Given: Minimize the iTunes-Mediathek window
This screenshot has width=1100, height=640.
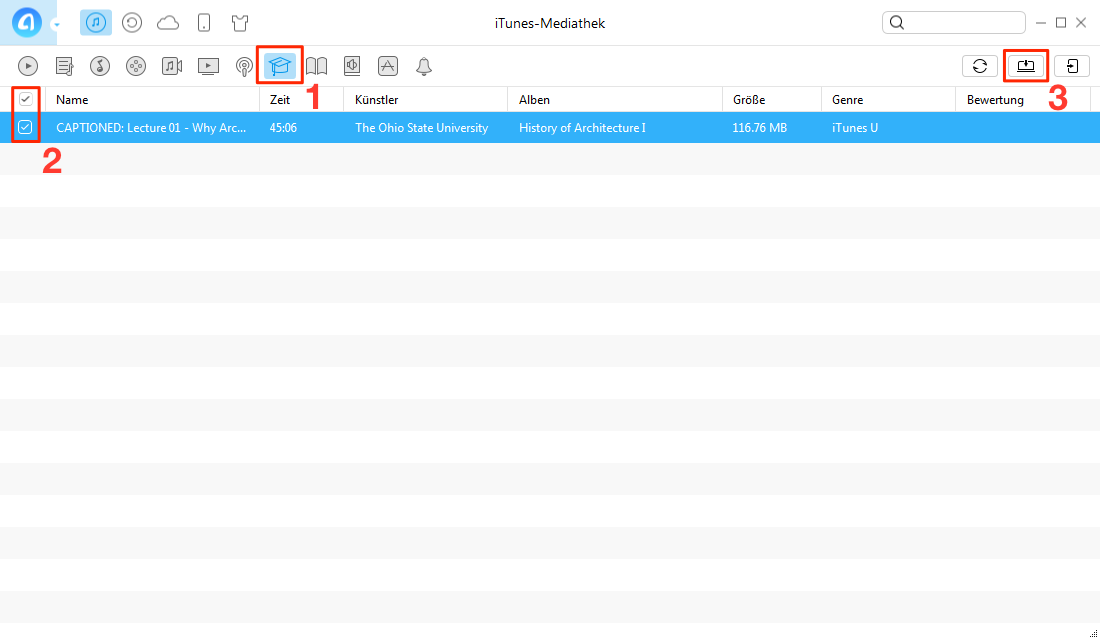Looking at the screenshot, I should [x=1041, y=22].
